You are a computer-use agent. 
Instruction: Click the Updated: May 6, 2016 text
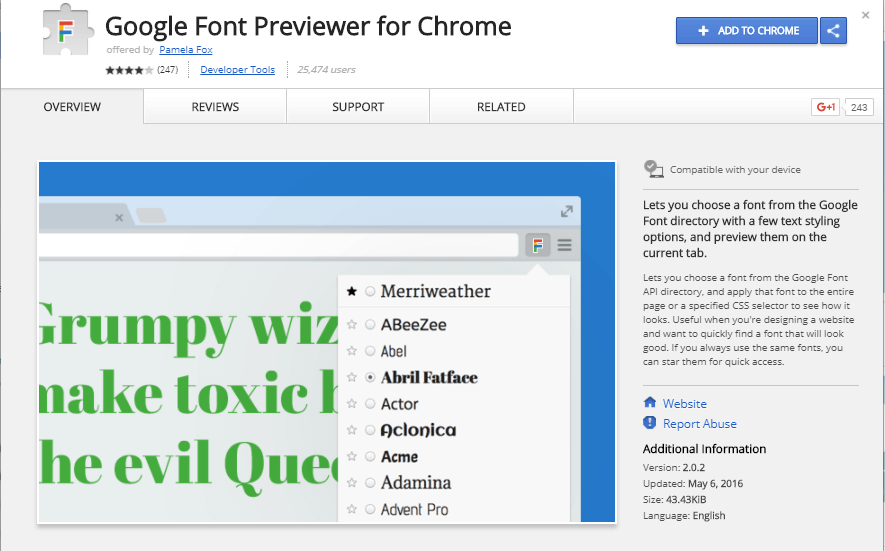tap(693, 483)
